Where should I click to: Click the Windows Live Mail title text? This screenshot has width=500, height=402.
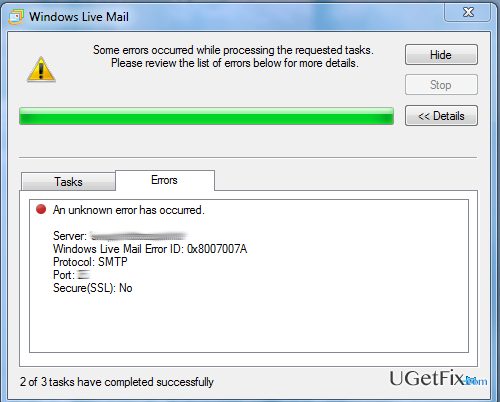pos(79,17)
